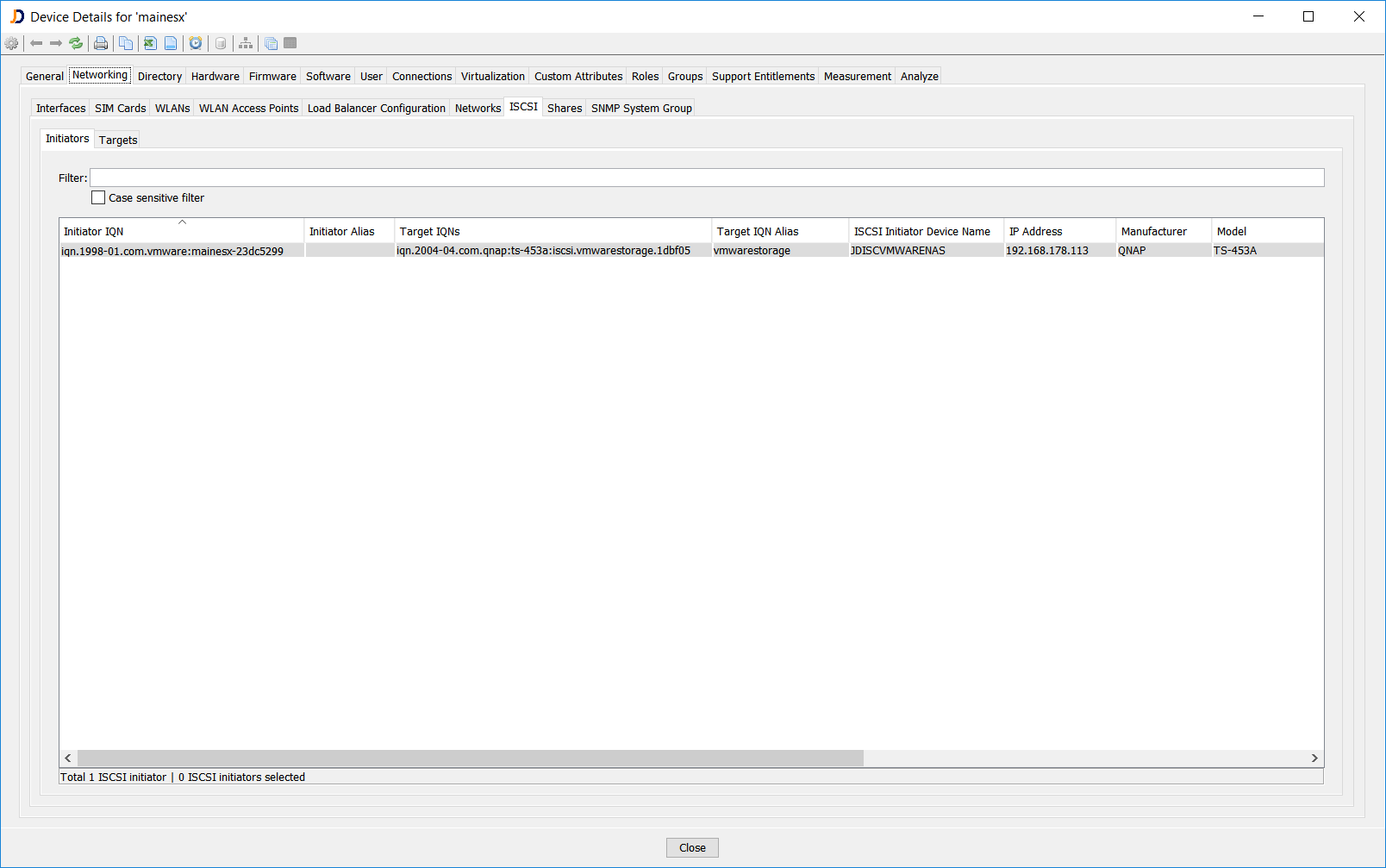Click the forward arrow toolbar icon
The width and height of the screenshot is (1386, 868).
click(56, 43)
